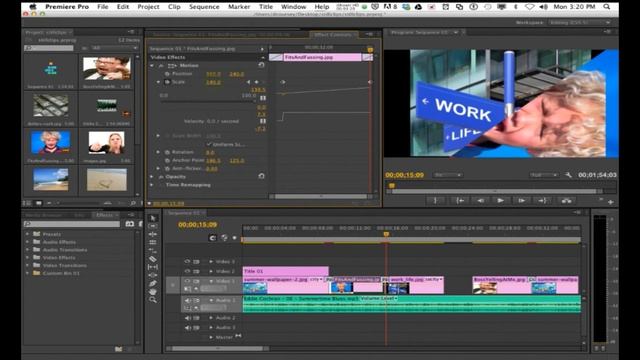Image resolution: width=640 pixels, height=360 pixels.
Task: Hide Video 3 track eye
Action: pyautogui.click(x=187, y=261)
